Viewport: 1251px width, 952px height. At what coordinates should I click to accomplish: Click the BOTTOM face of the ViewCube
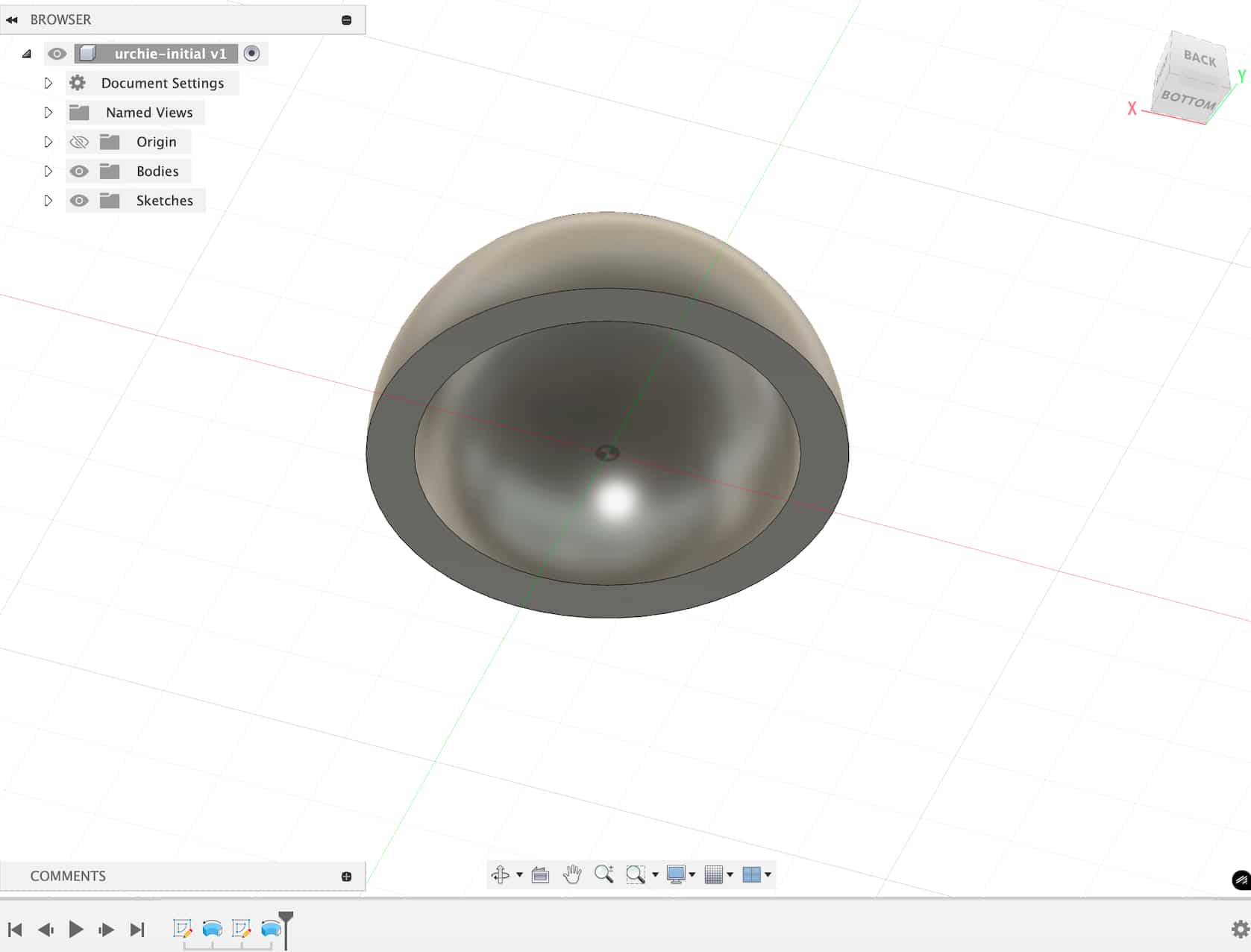click(1188, 98)
